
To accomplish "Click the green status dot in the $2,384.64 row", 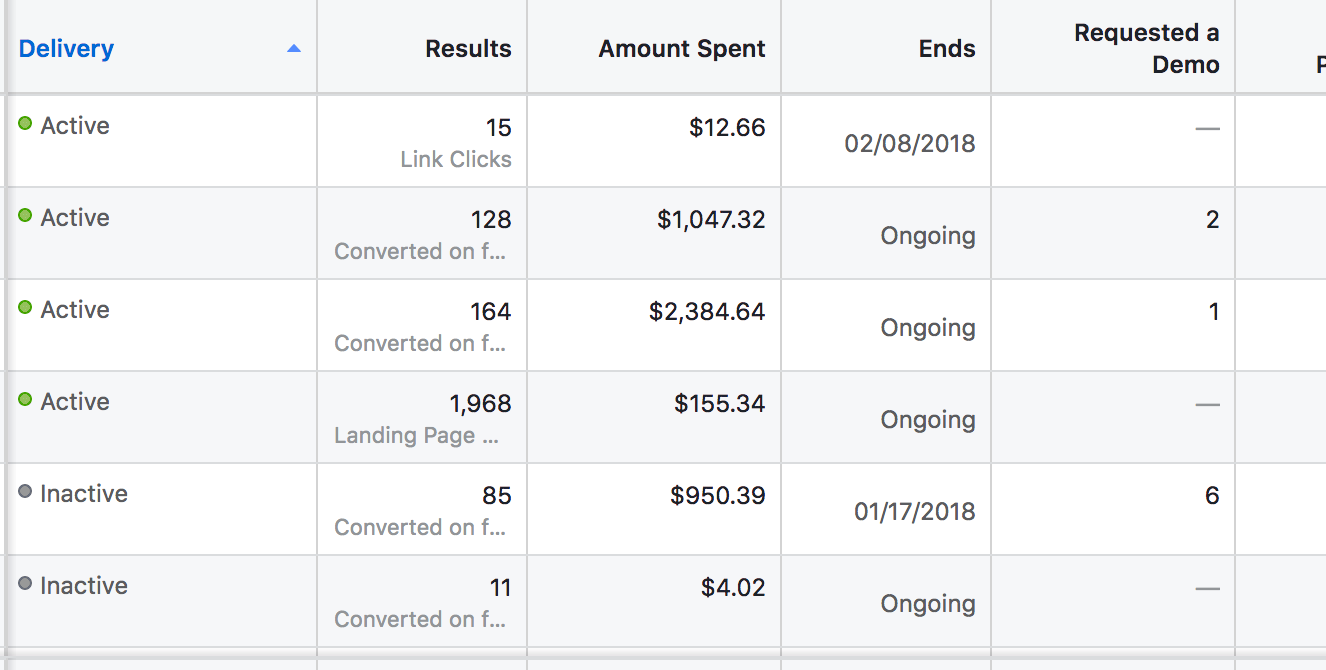I will tap(25, 308).
